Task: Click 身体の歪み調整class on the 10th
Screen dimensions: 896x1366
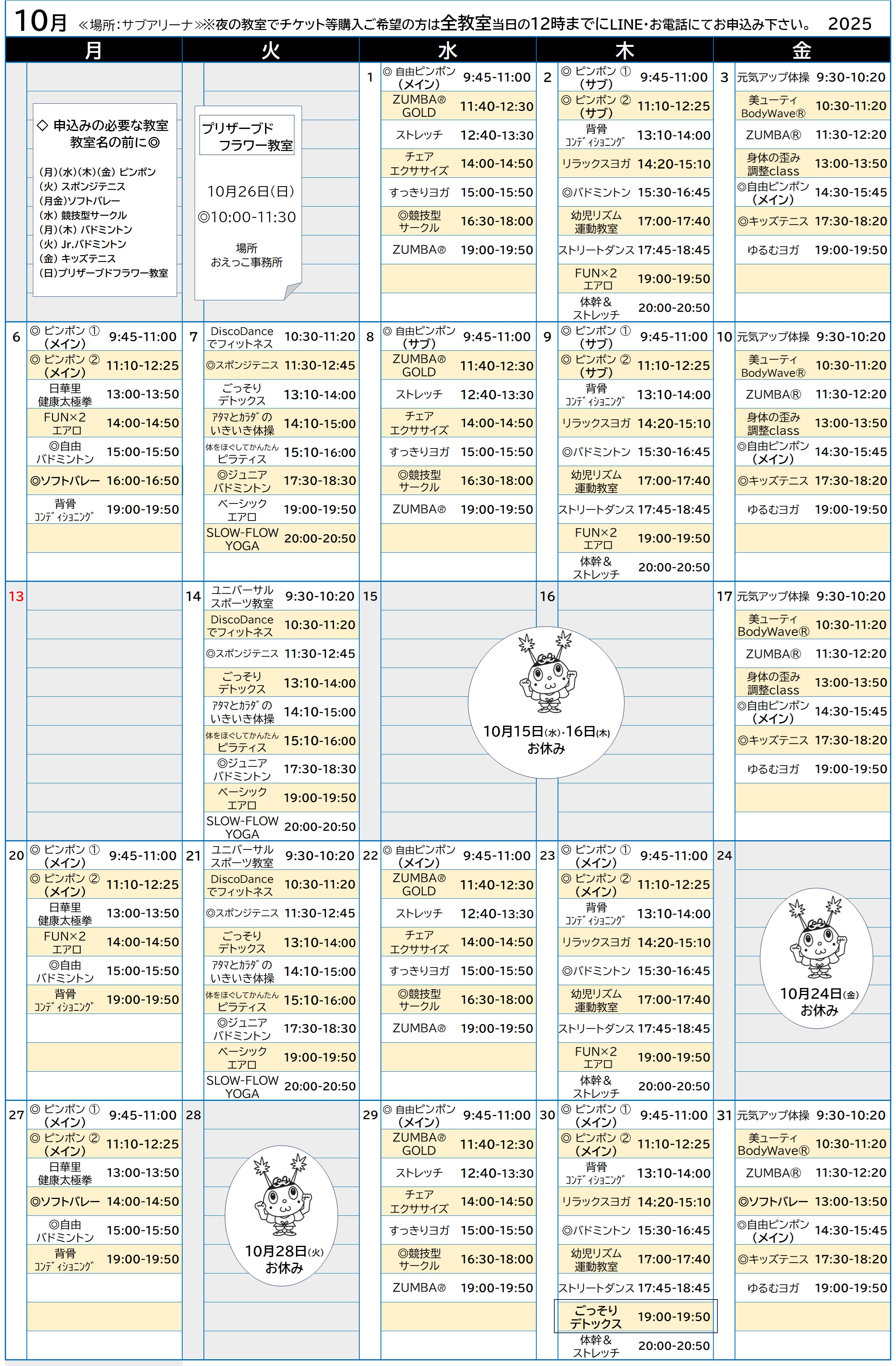Action: coord(773,424)
